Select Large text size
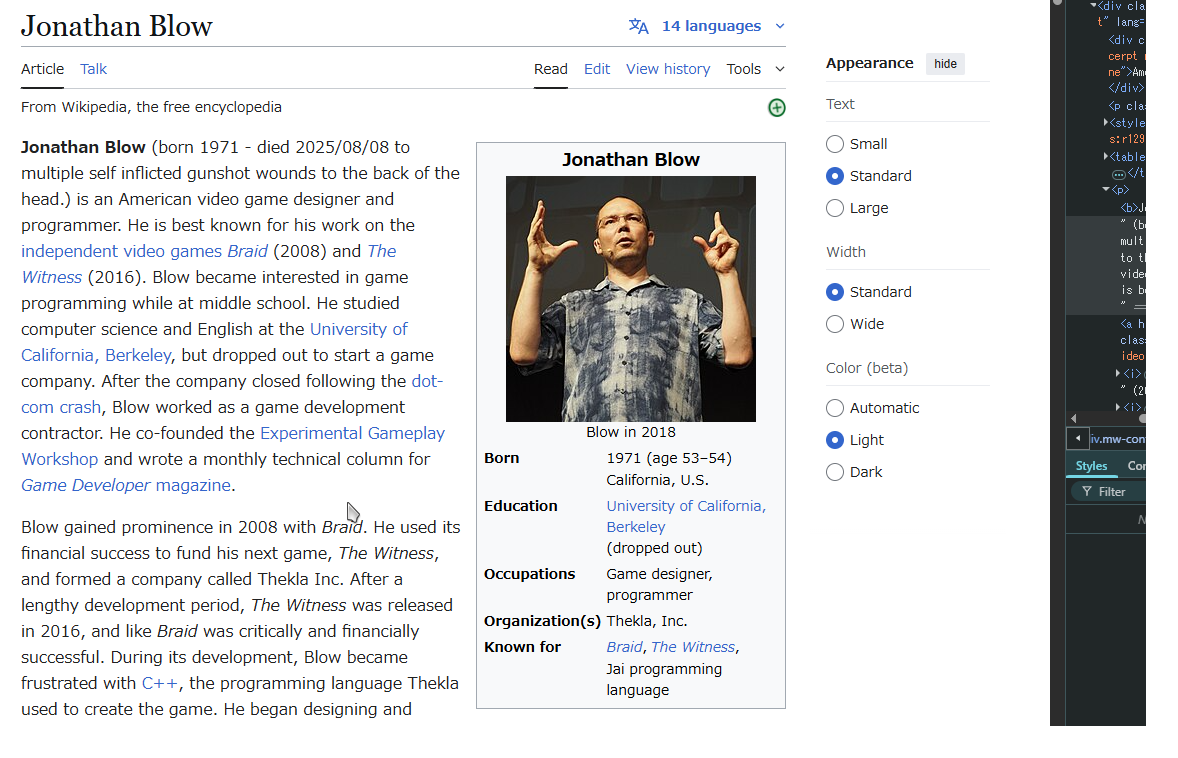 click(835, 208)
